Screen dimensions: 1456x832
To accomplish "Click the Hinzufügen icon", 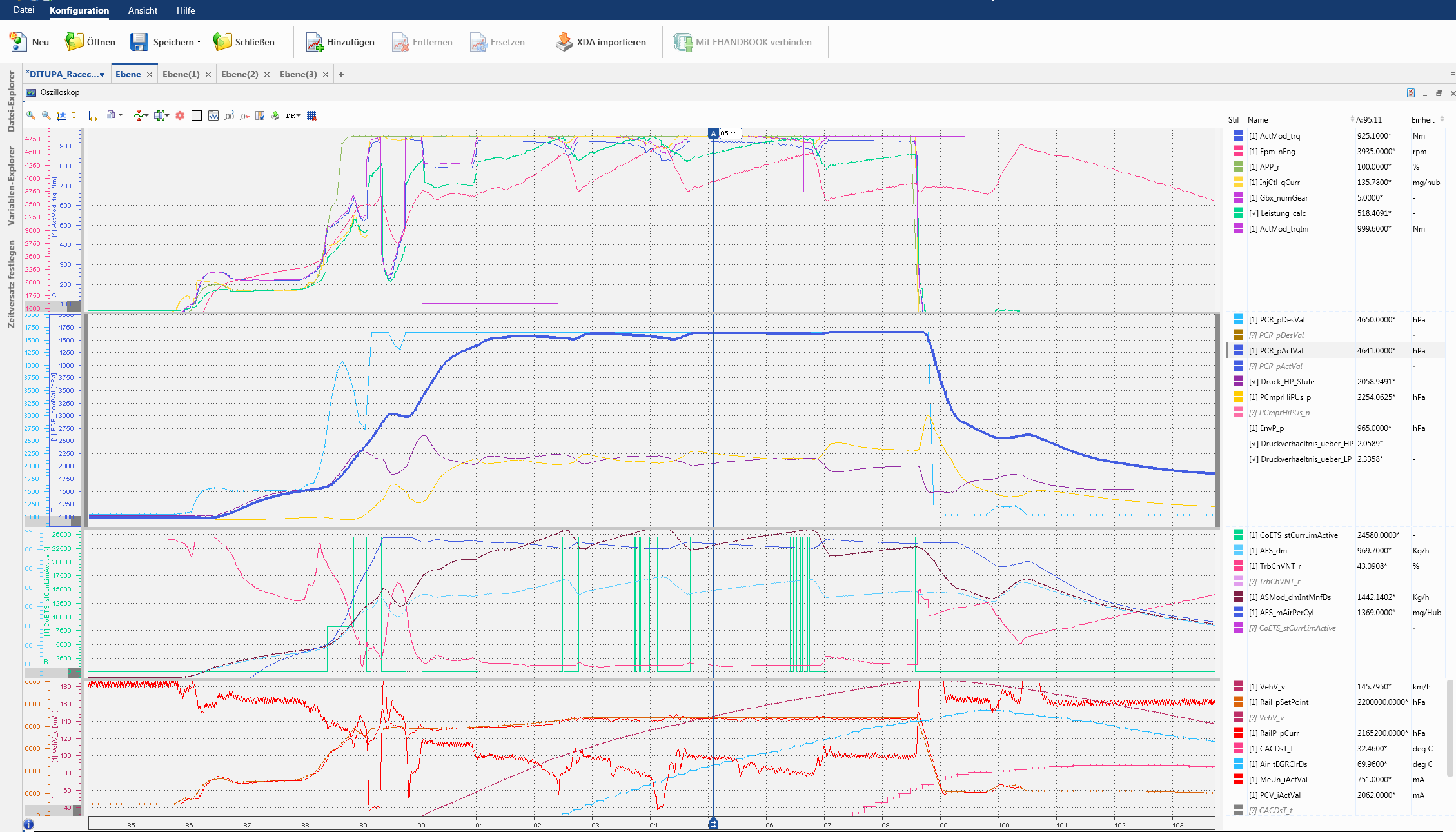I will point(314,42).
